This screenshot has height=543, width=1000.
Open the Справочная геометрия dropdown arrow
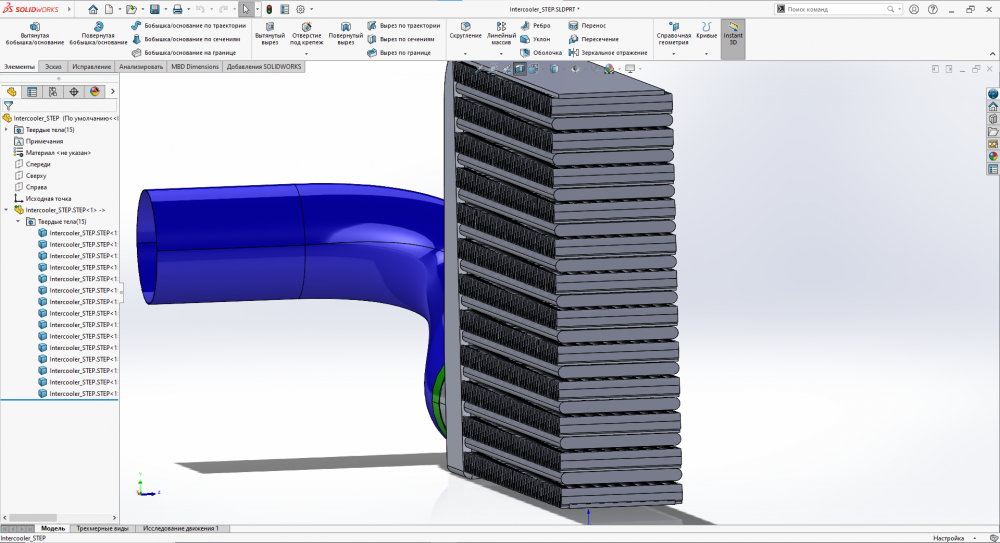(x=673, y=53)
